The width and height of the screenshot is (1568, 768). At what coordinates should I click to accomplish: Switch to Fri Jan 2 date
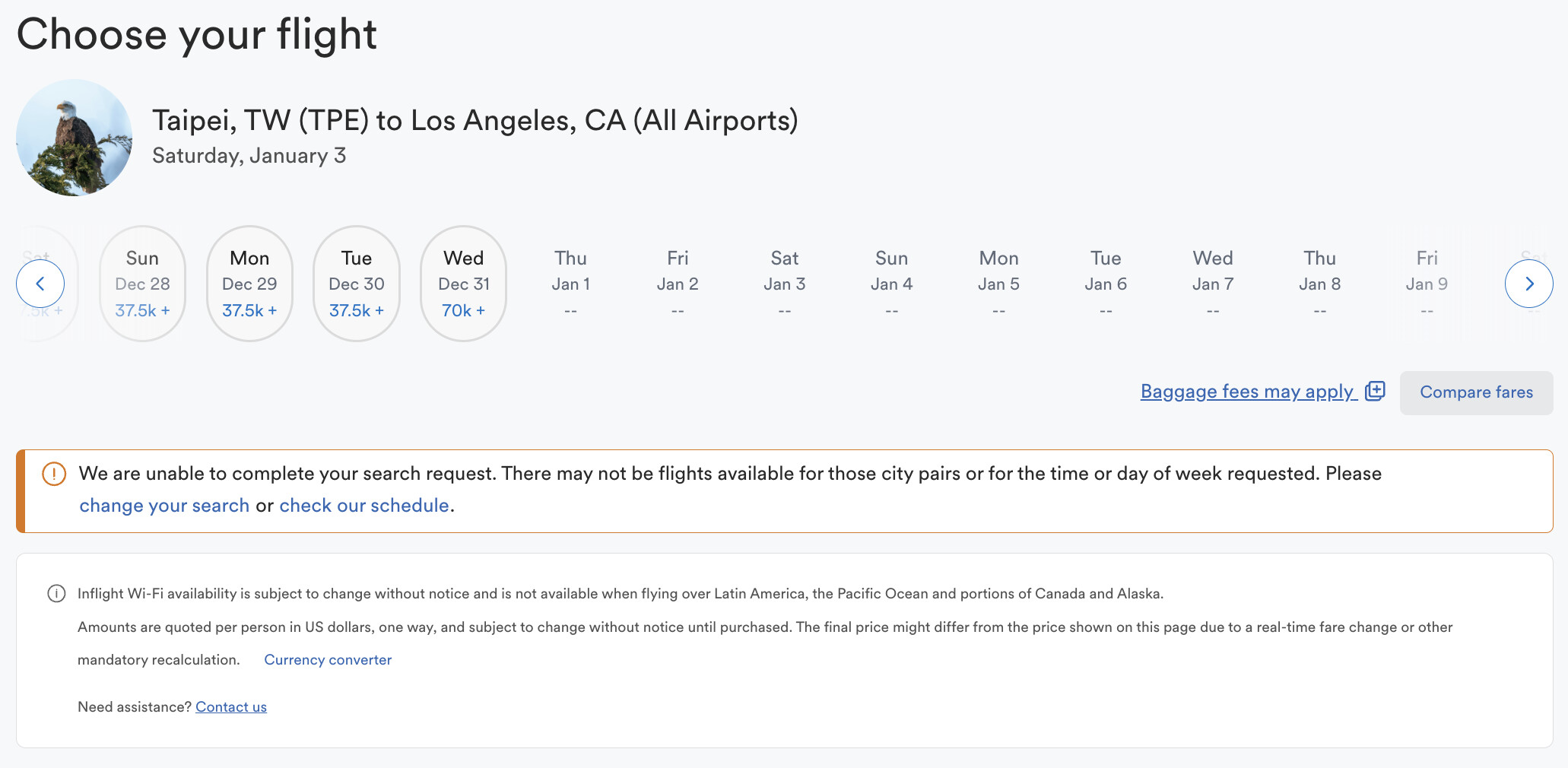678,284
